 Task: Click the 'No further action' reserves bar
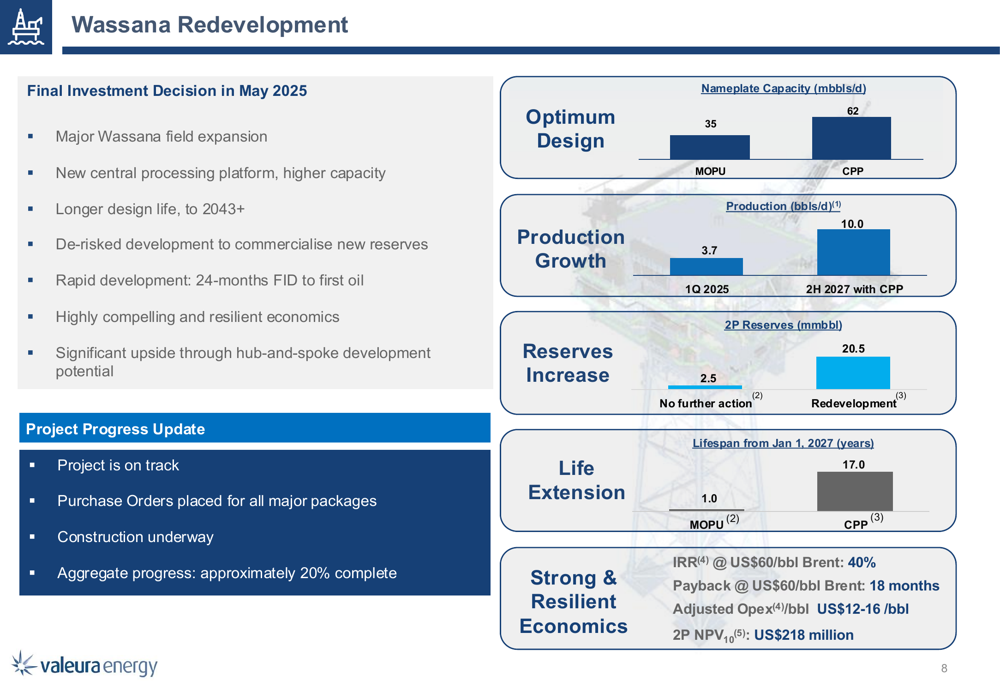point(705,387)
